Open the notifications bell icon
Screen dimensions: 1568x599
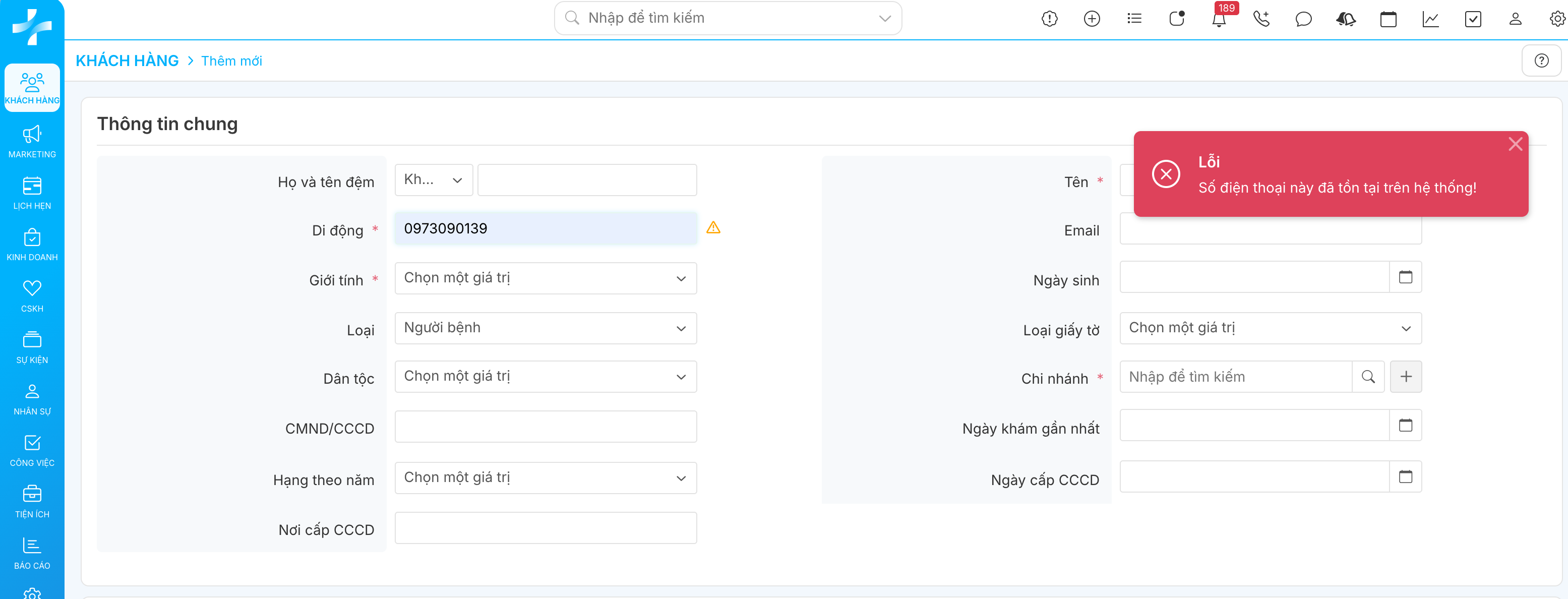pos(1219,20)
